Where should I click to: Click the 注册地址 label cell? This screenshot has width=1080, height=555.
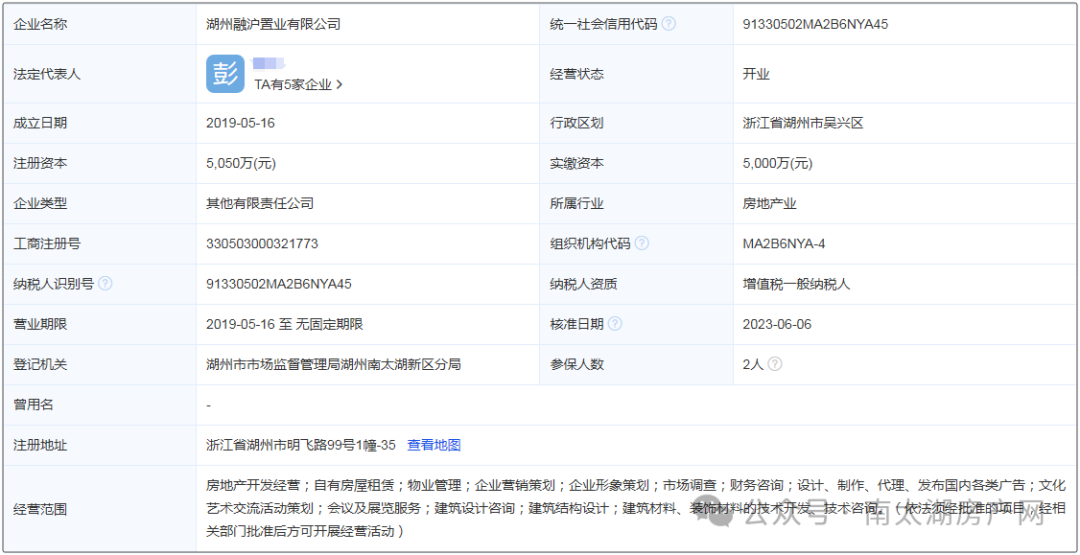pyautogui.click(x=100, y=445)
